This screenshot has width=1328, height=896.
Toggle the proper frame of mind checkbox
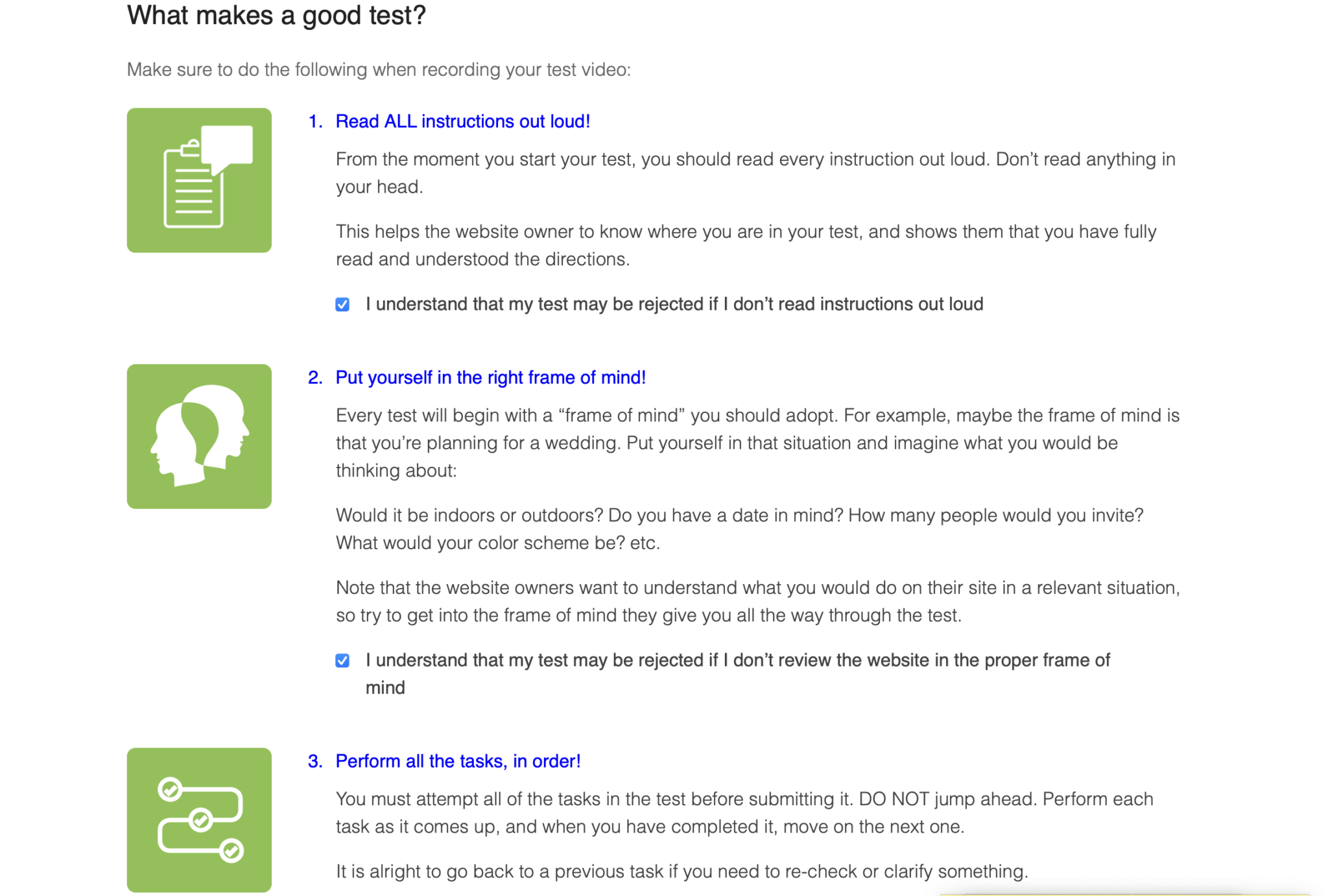click(x=342, y=660)
